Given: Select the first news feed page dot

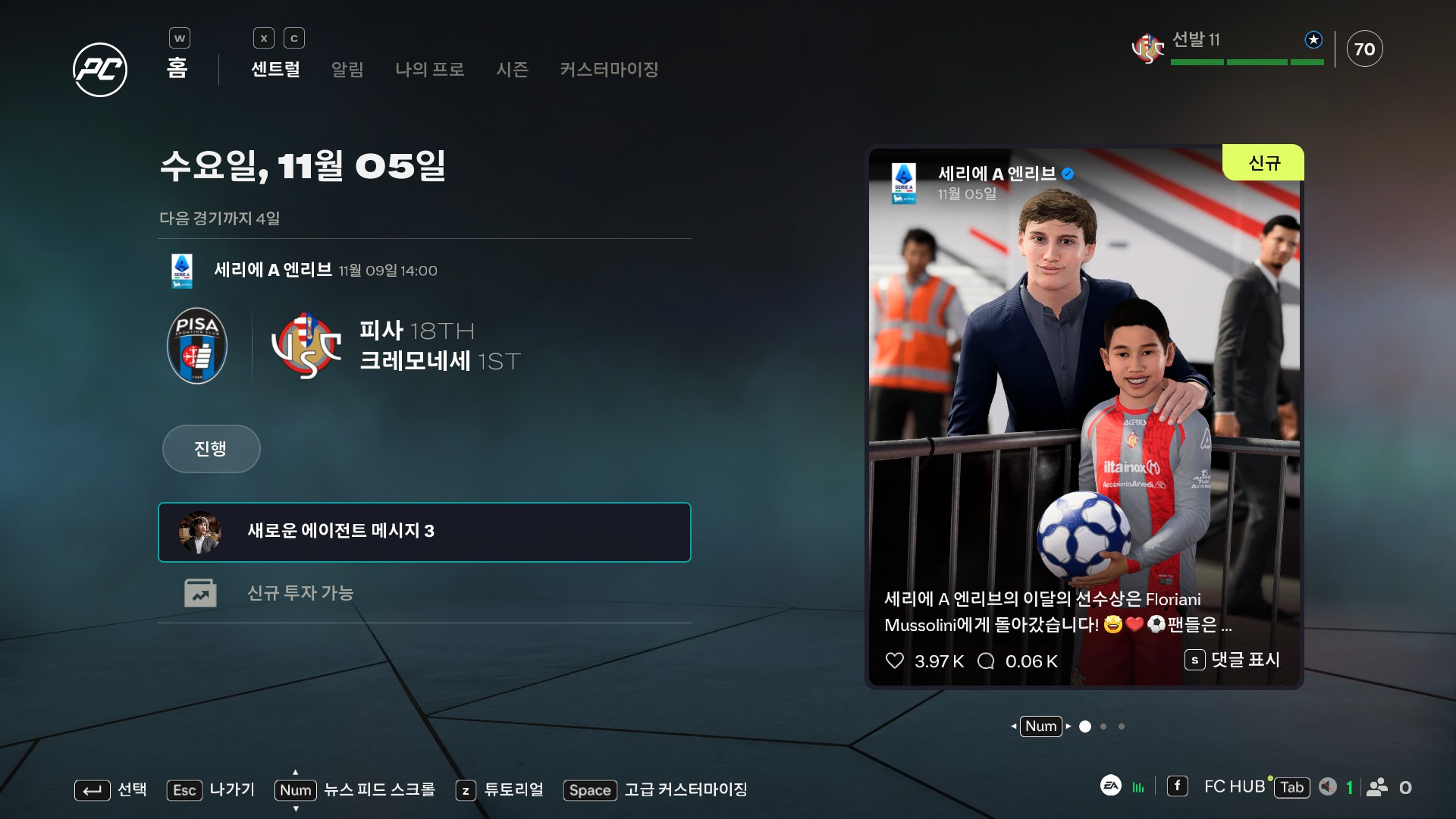Looking at the screenshot, I should coord(1085,726).
